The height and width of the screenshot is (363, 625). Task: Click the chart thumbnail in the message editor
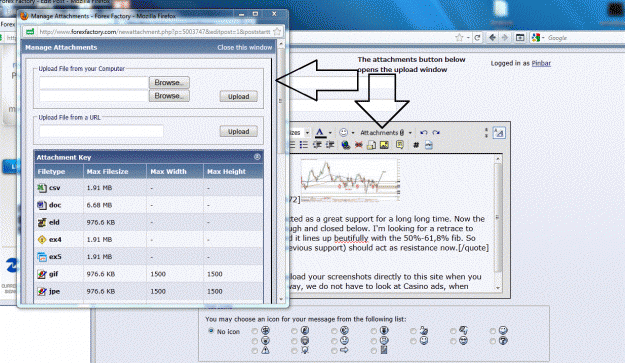(350, 180)
